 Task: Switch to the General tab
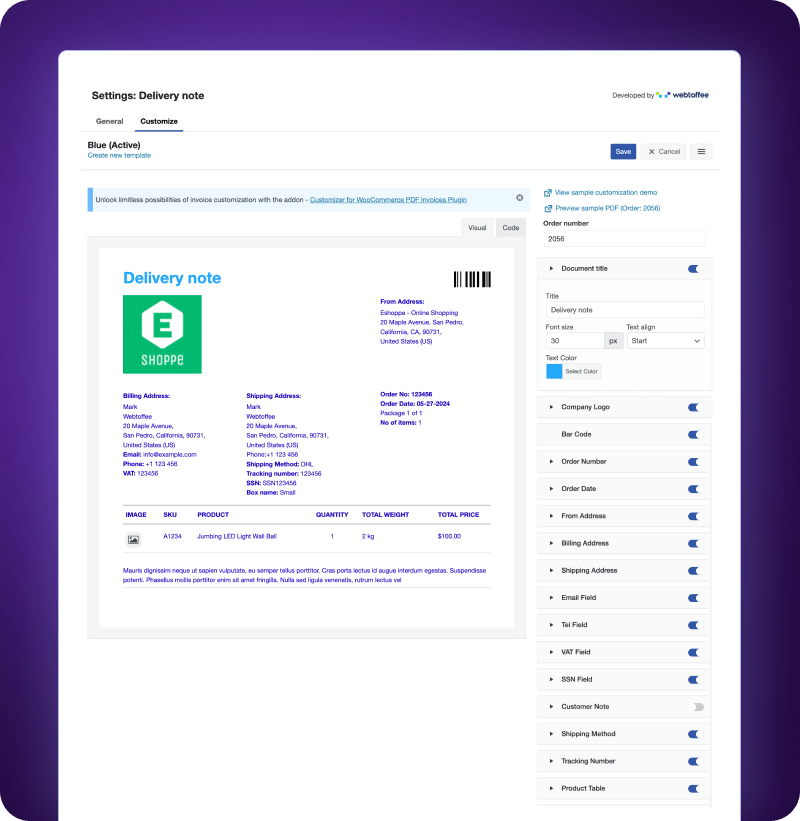(x=109, y=121)
